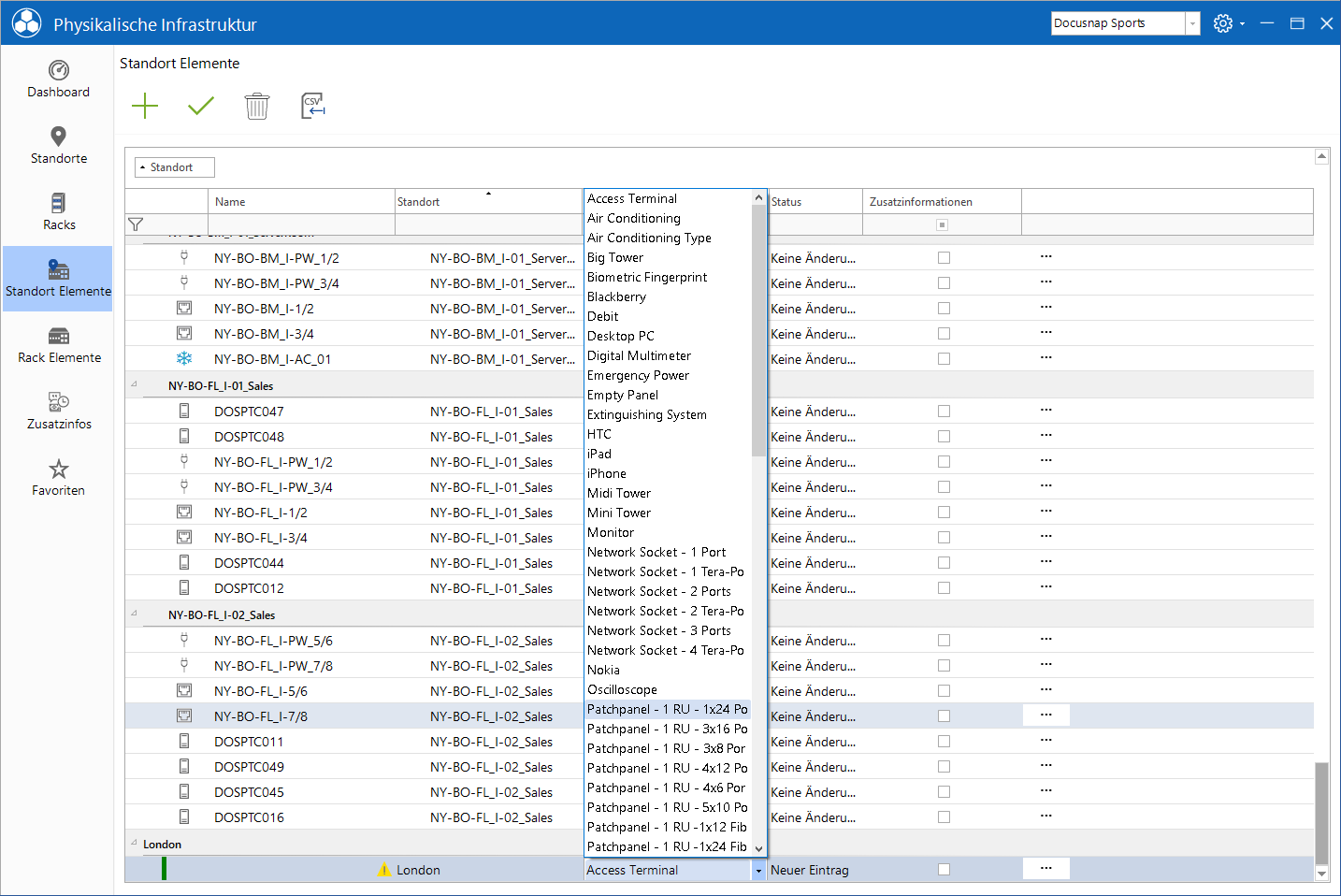Click the trash can delete icon
The image size is (1341, 896).
(257, 106)
